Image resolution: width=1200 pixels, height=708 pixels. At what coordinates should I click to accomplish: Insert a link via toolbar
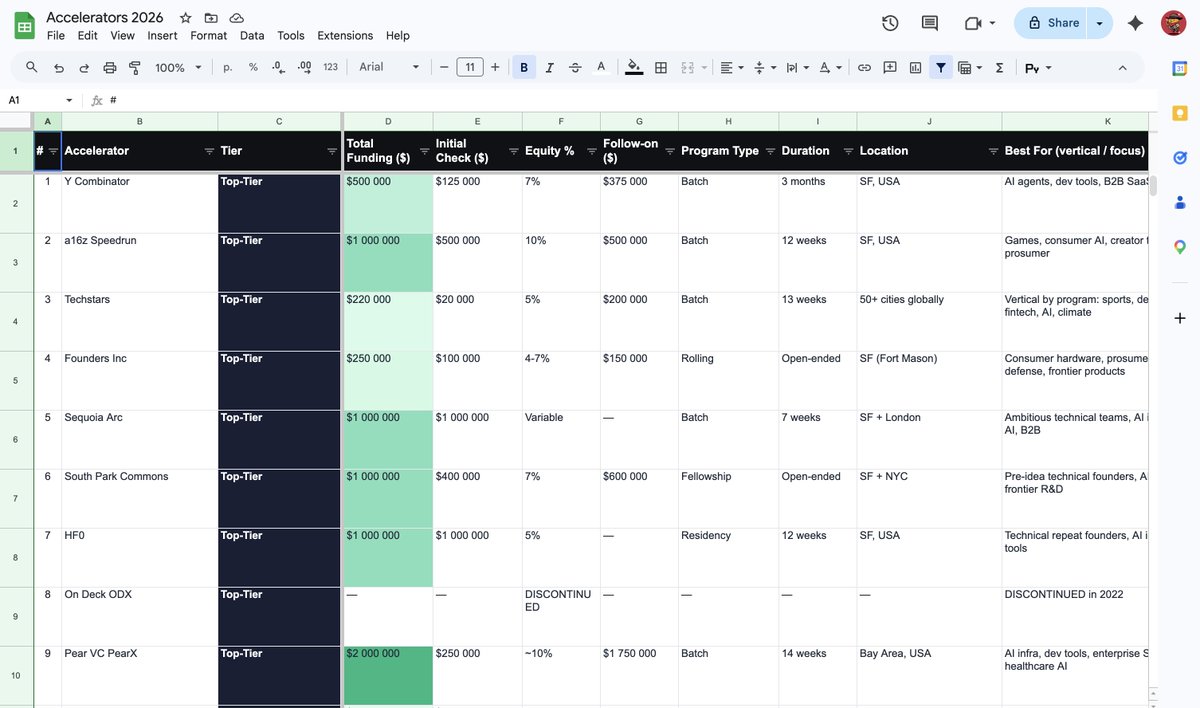864,67
